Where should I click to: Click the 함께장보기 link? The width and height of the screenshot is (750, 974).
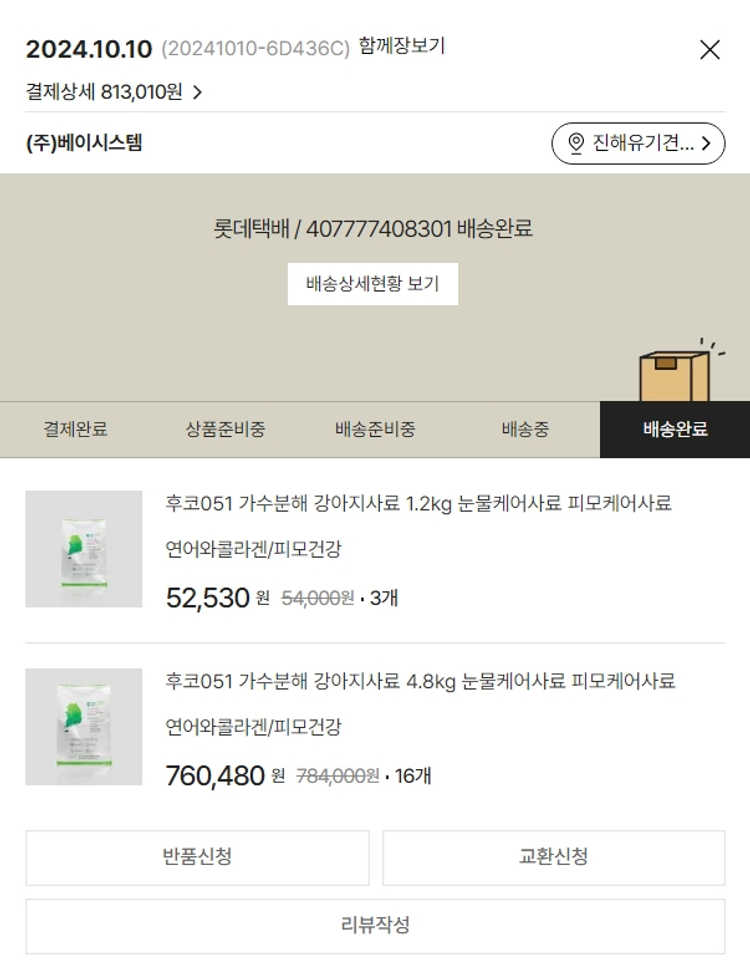click(401, 47)
